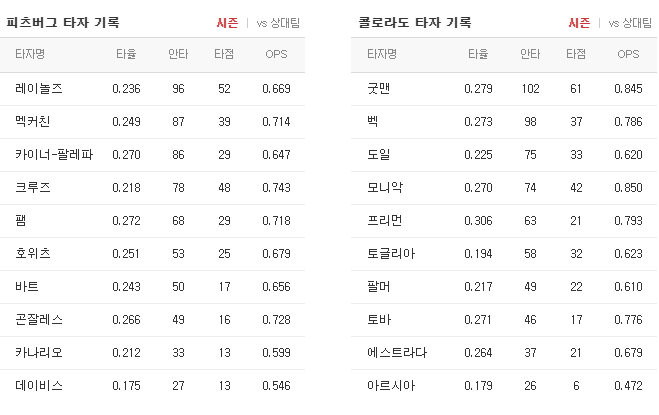Image resolution: width=659 pixels, height=415 pixels.
Task: Click 타율 column header in 피츠버그 table
Action: point(126,54)
